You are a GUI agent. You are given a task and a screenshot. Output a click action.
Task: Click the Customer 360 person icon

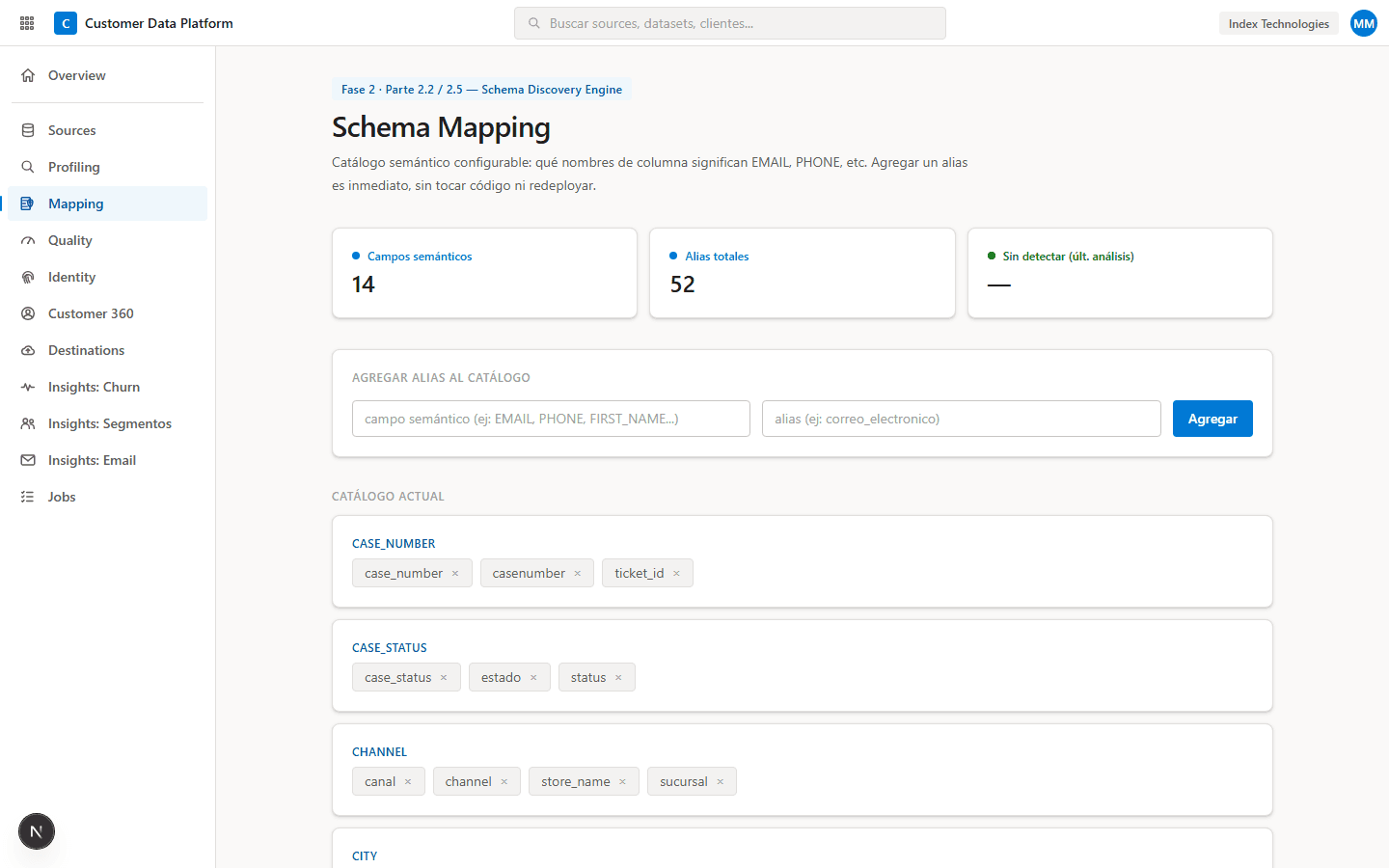(x=28, y=313)
